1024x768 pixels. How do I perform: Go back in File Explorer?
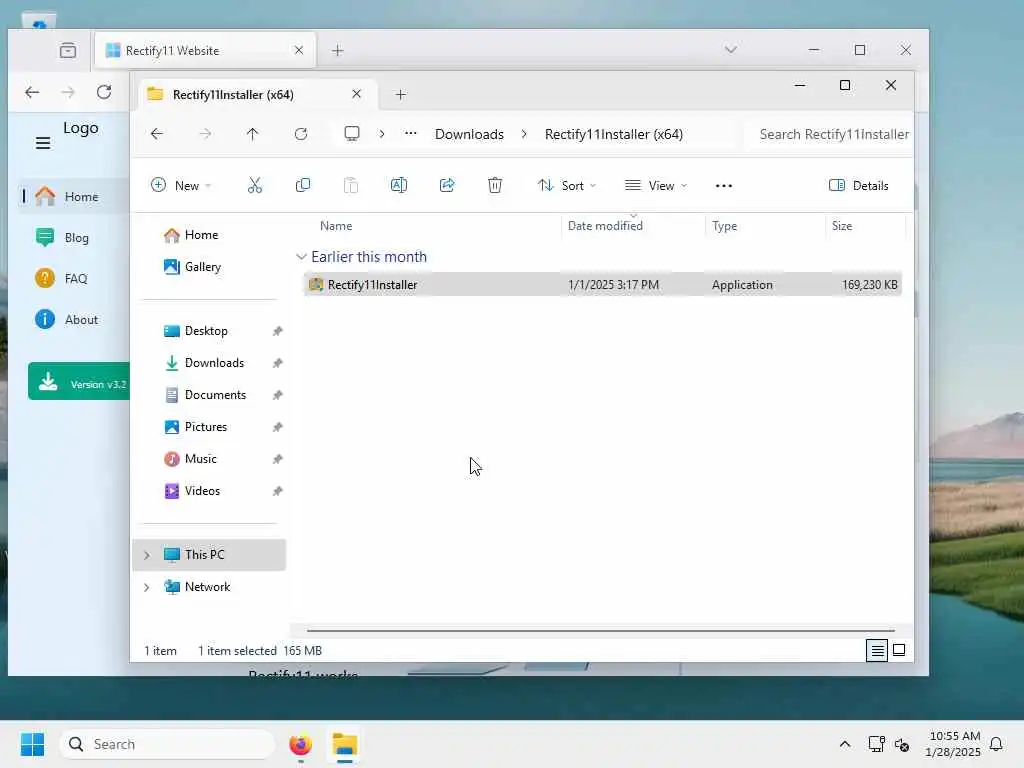point(157,134)
